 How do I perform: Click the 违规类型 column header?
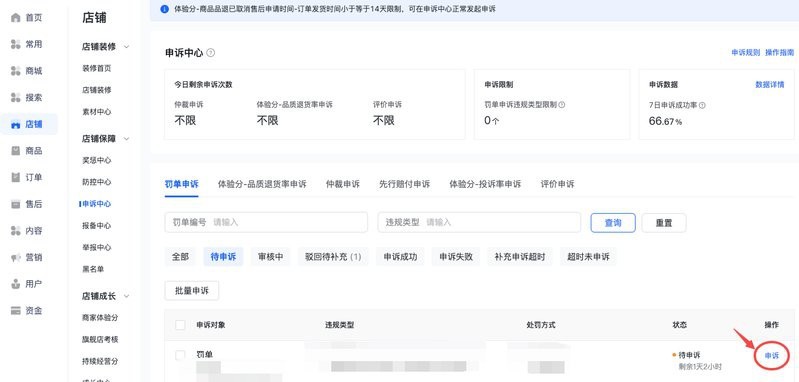(x=339, y=325)
